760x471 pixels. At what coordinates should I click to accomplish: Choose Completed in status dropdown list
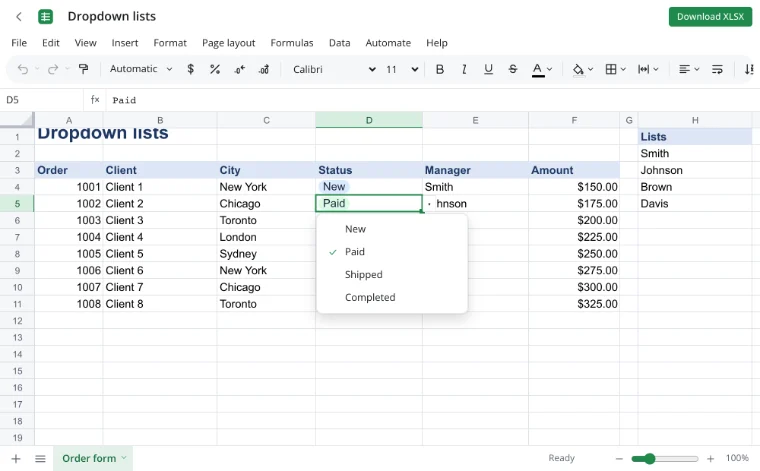(x=392, y=298)
